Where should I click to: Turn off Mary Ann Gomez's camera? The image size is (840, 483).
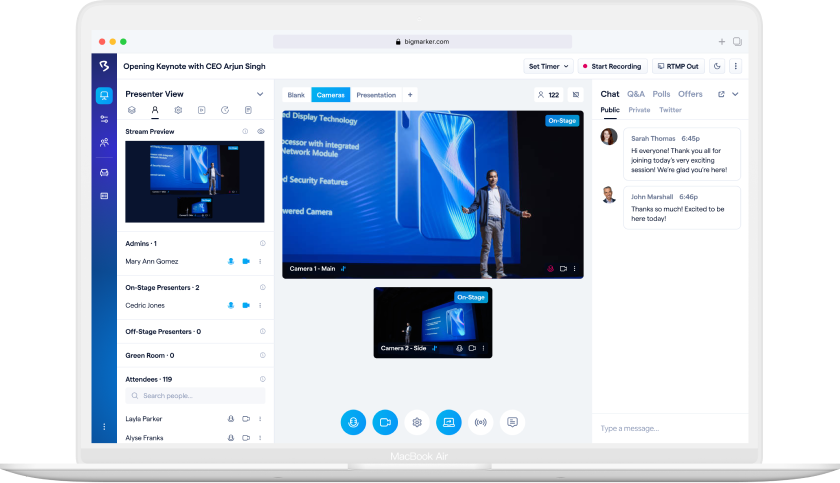pos(246,261)
